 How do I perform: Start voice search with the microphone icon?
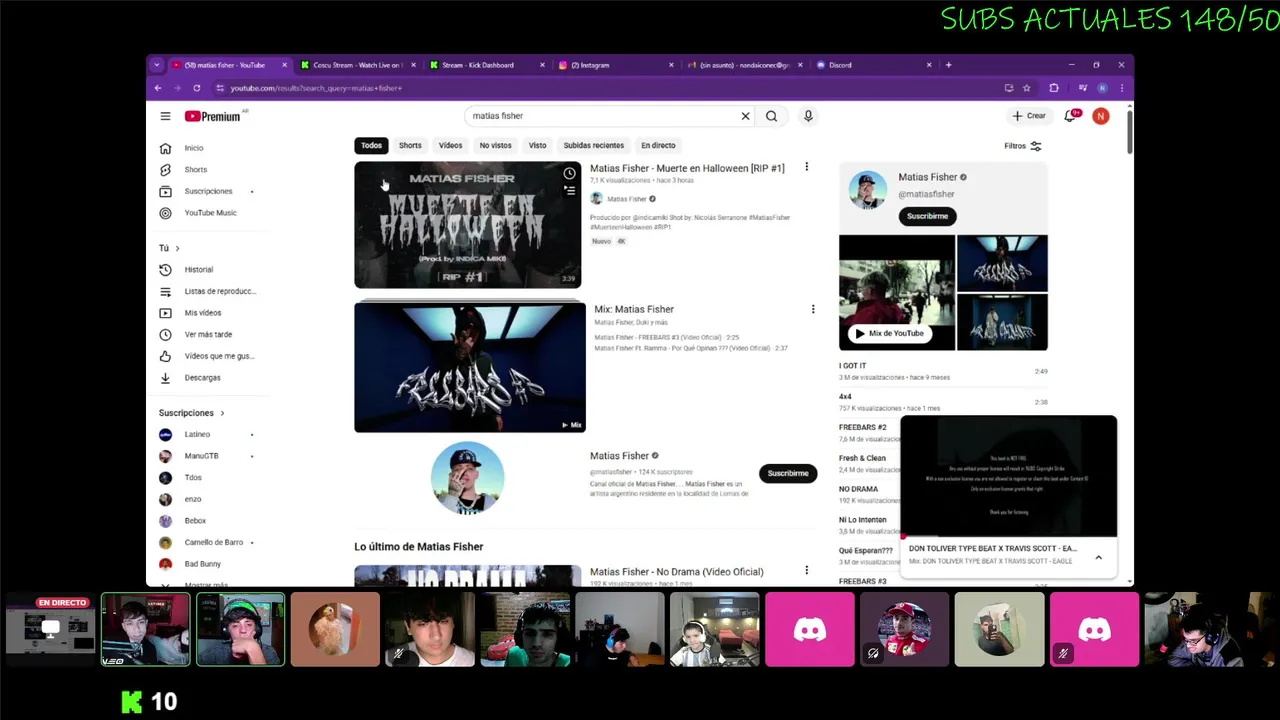pos(808,116)
